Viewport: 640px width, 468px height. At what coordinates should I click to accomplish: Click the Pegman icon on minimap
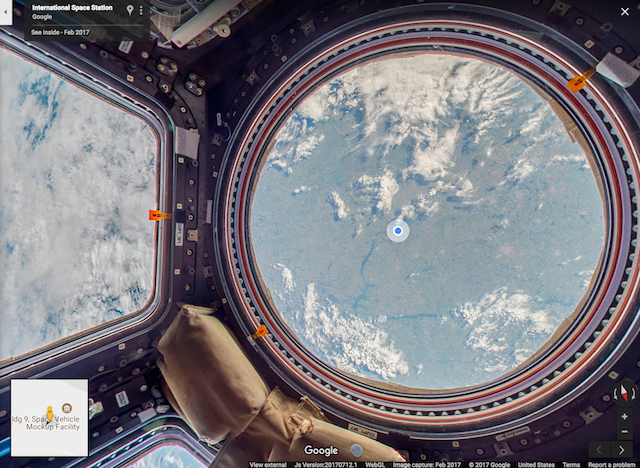pos(50,412)
